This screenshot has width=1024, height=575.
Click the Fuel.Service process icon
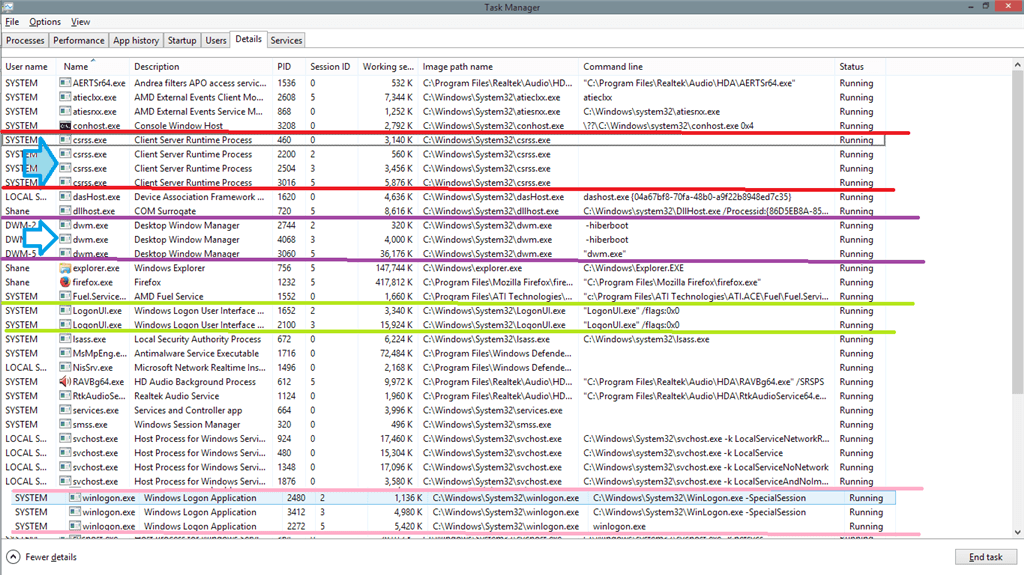65,297
